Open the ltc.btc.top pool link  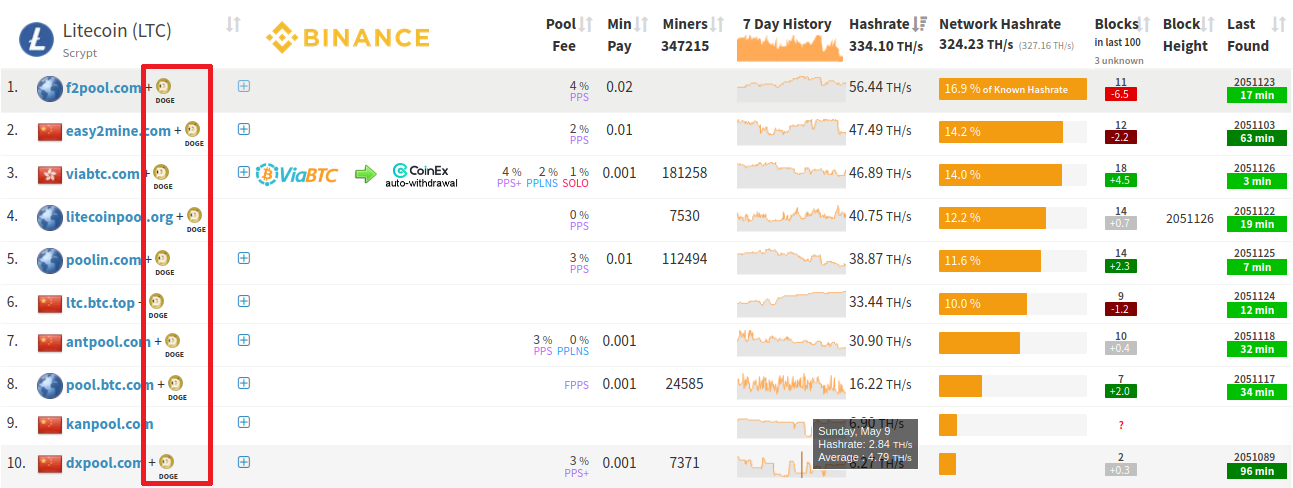[x=100, y=303]
